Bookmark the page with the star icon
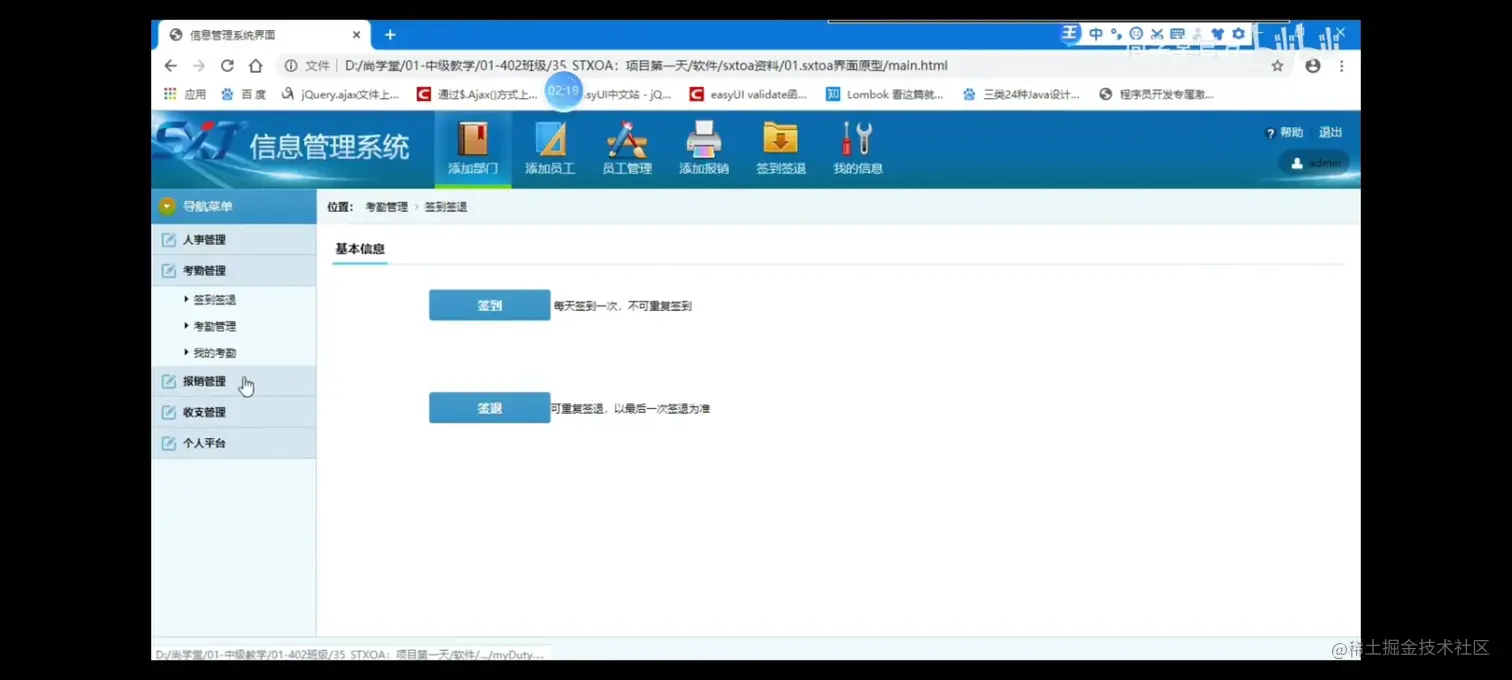The image size is (1512, 680). pyautogui.click(x=1277, y=66)
